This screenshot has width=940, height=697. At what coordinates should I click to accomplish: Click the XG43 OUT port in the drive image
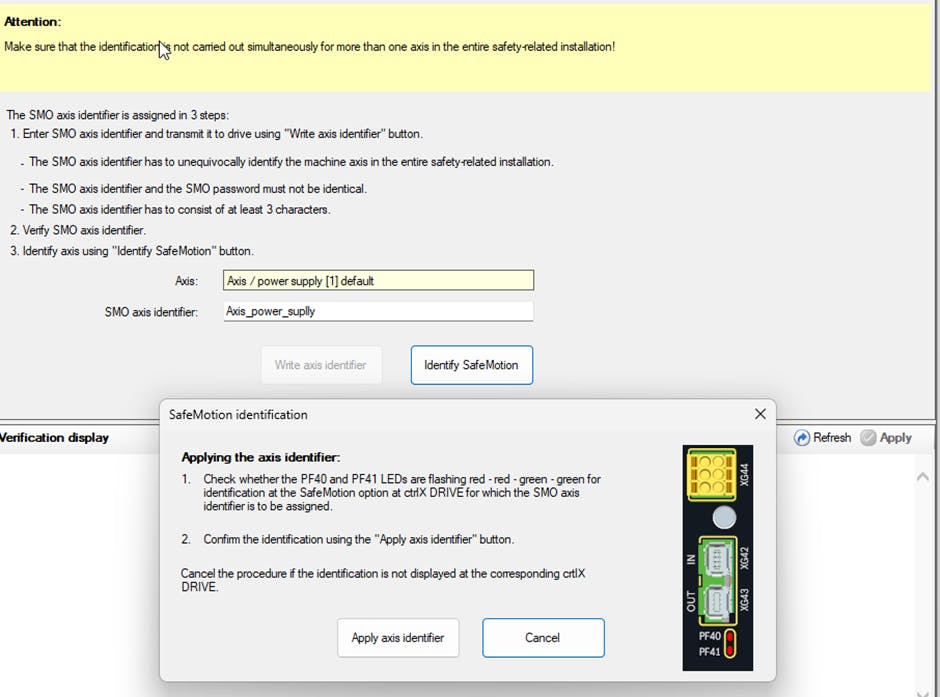coord(718,603)
